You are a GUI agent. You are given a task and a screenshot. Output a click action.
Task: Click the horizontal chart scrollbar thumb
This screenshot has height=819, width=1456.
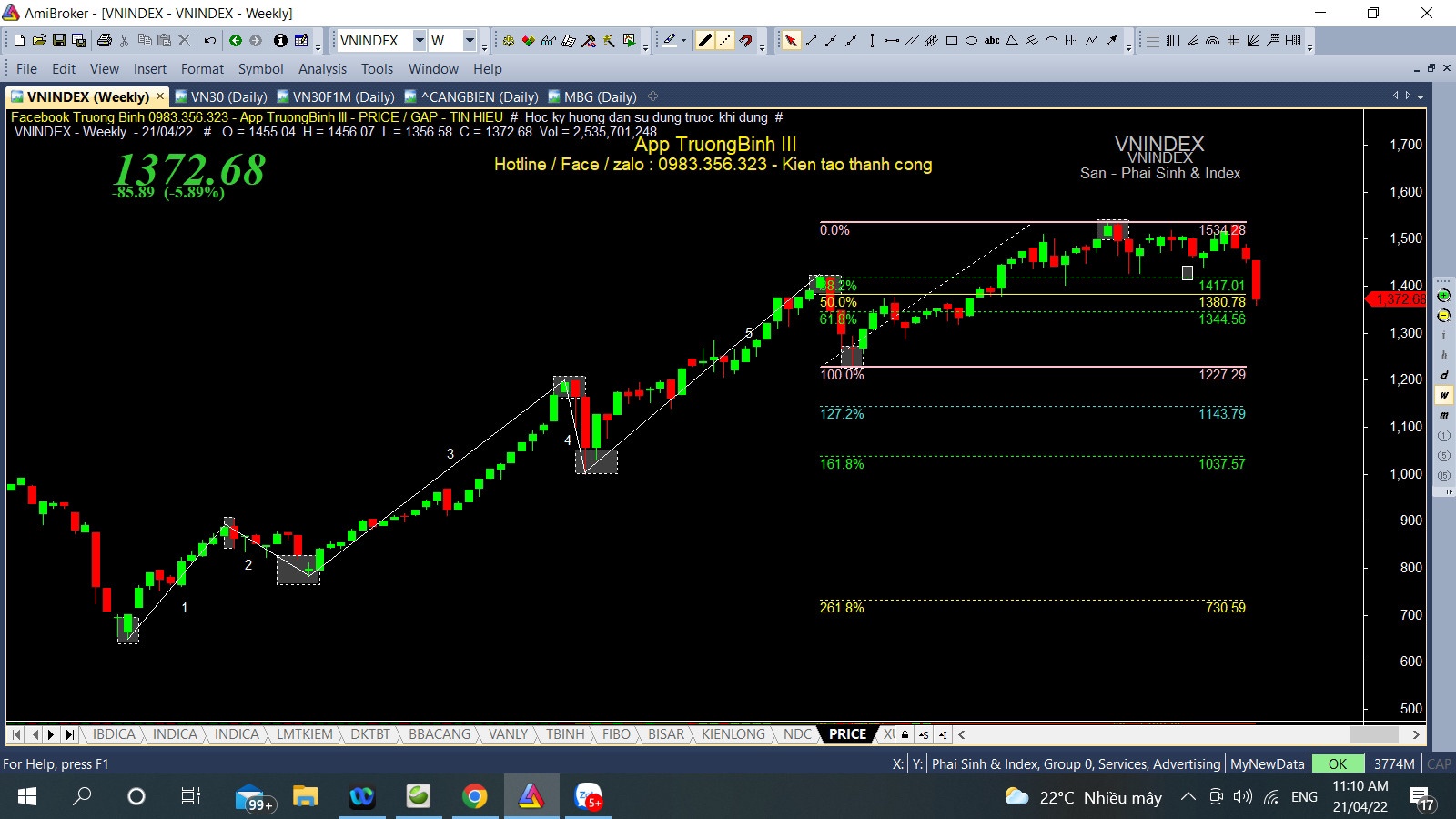(1374, 734)
